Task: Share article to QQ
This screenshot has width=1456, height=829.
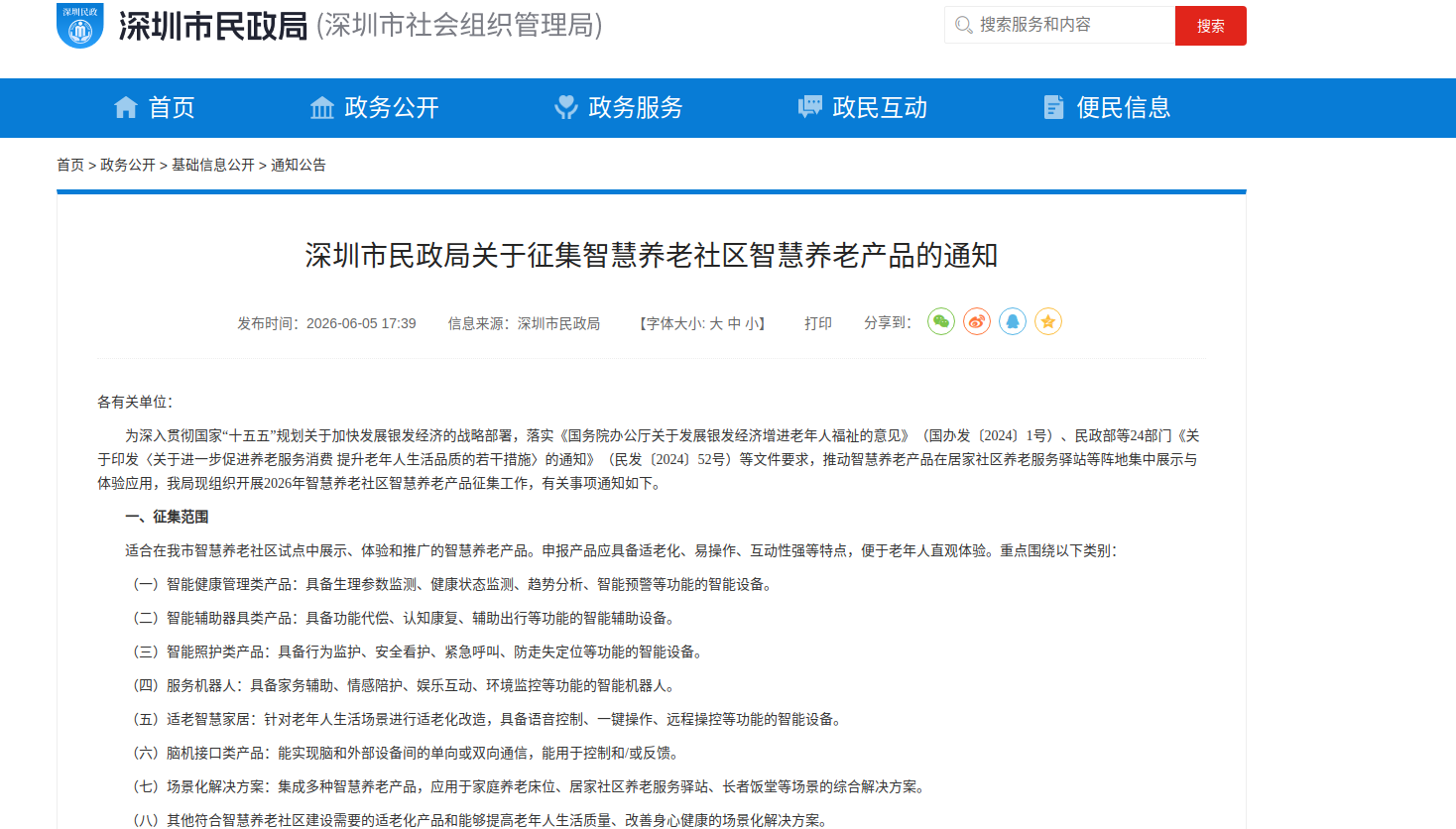Action: click(1013, 321)
